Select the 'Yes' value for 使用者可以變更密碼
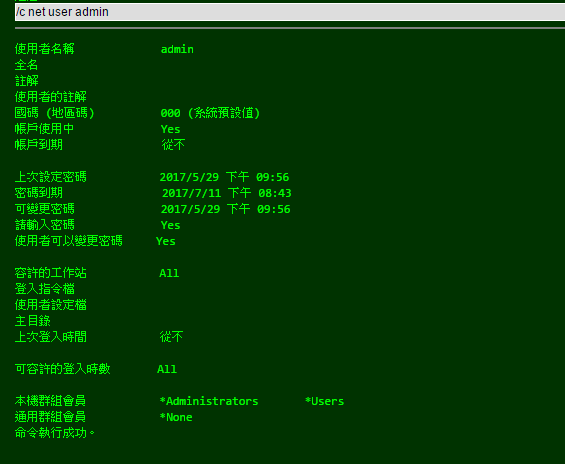The width and height of the screenshot is (565, 464). pyautogui.click(x=166, y=241)
